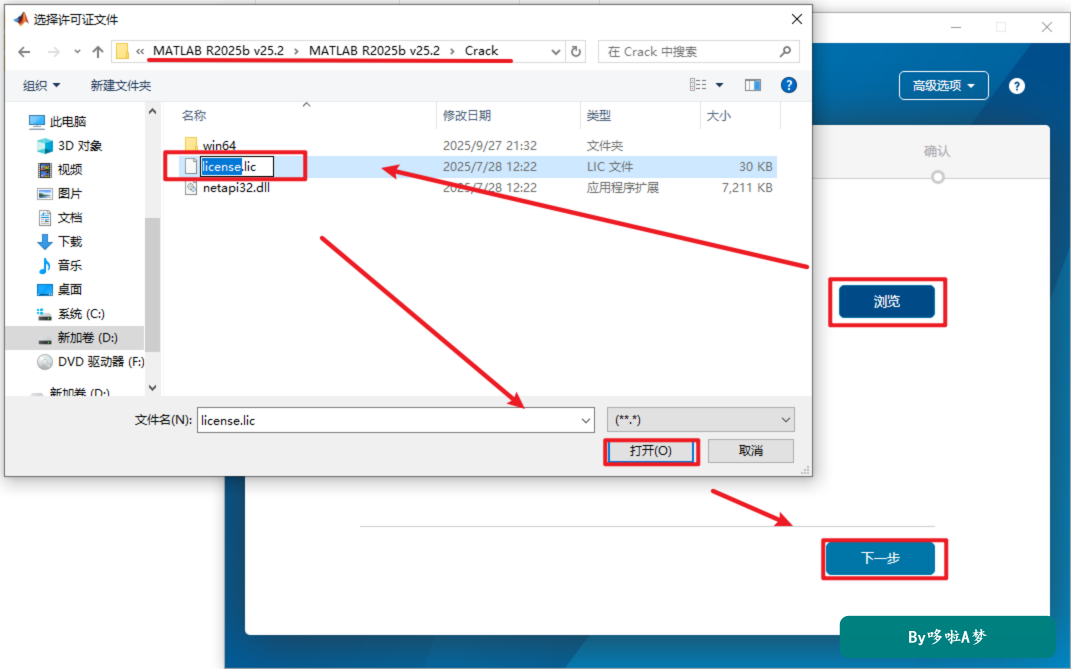The image size is (1071, 669).
Task: Toggle the preview pane icon
Action: 753,85
